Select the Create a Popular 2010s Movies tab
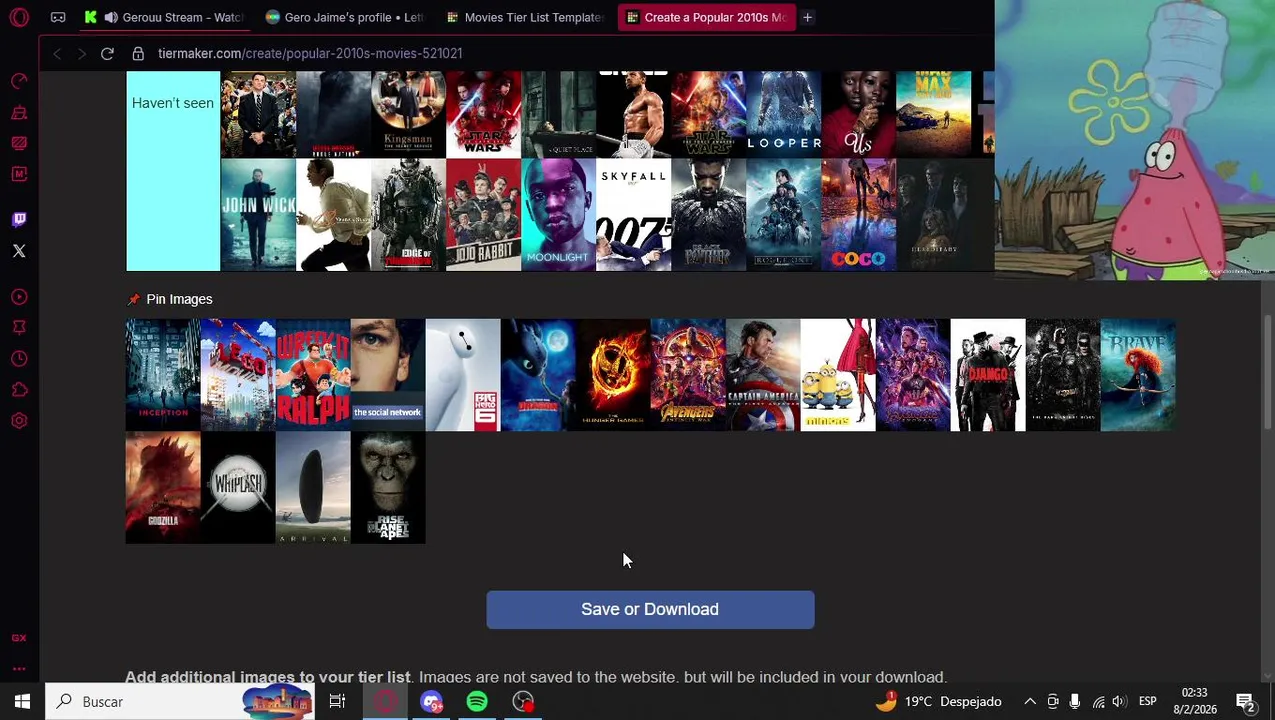Viewport: 1275px width, 720px height. (706, 17)
